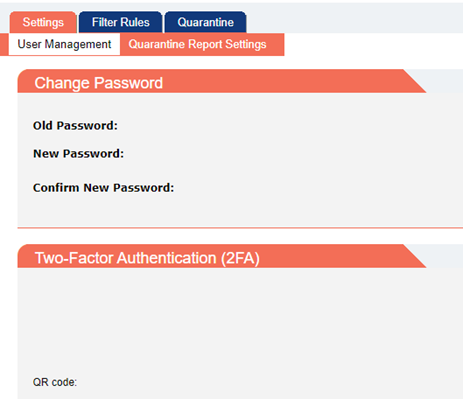Click the Confirm New Password label

(x=103, y=188)
